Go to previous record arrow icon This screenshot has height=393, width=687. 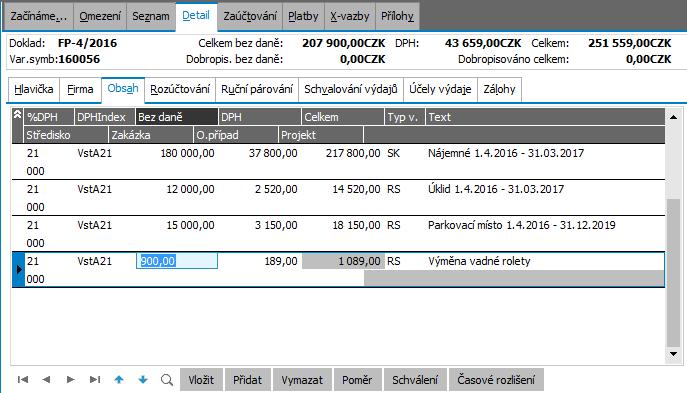pos(46,379)
